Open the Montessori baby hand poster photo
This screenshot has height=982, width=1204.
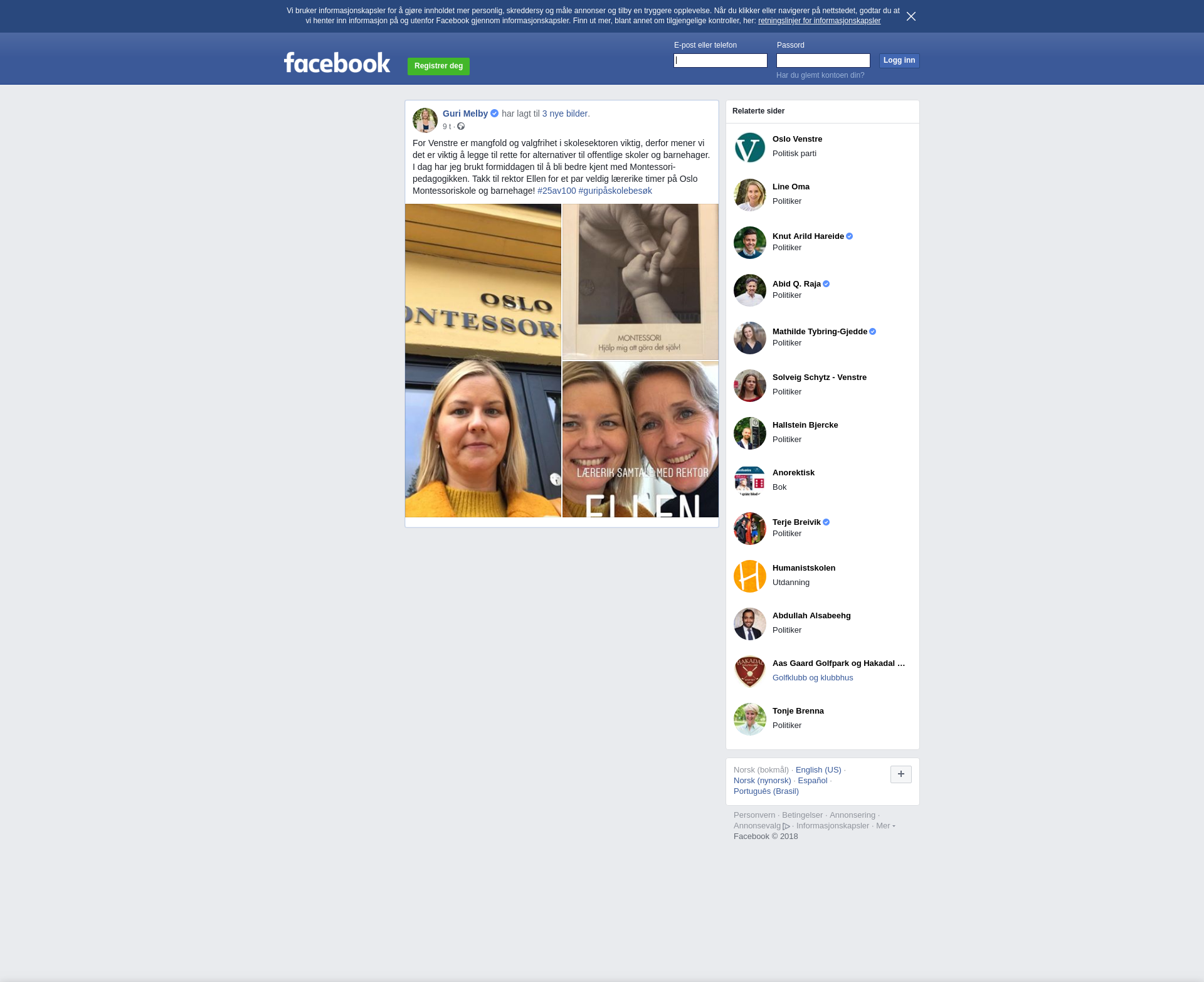(640, 282)
